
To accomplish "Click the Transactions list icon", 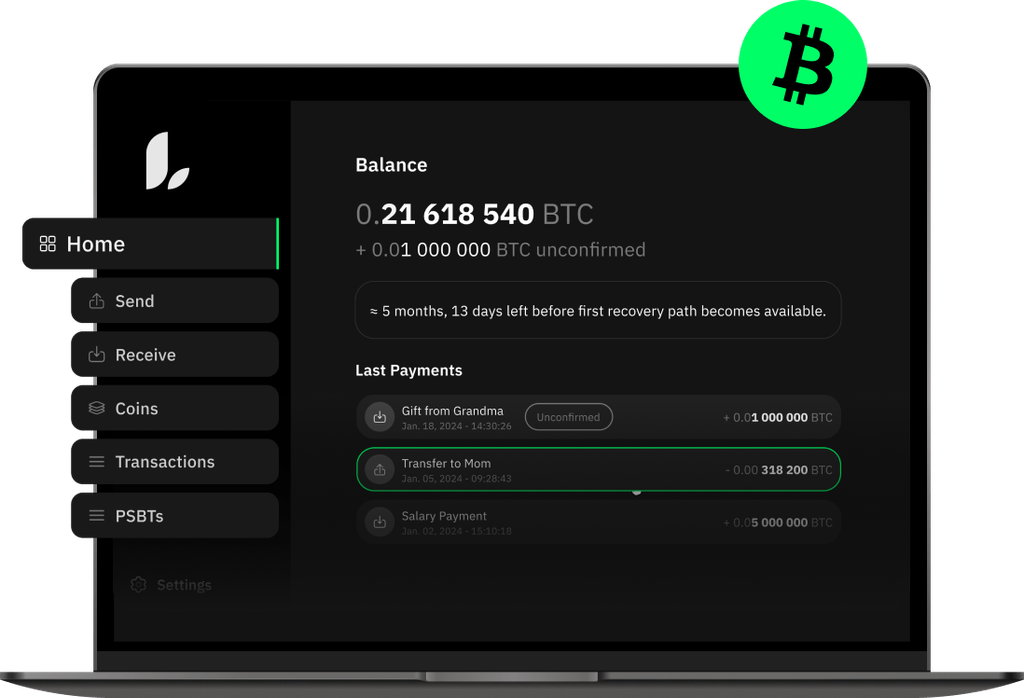I will (97, 462).
